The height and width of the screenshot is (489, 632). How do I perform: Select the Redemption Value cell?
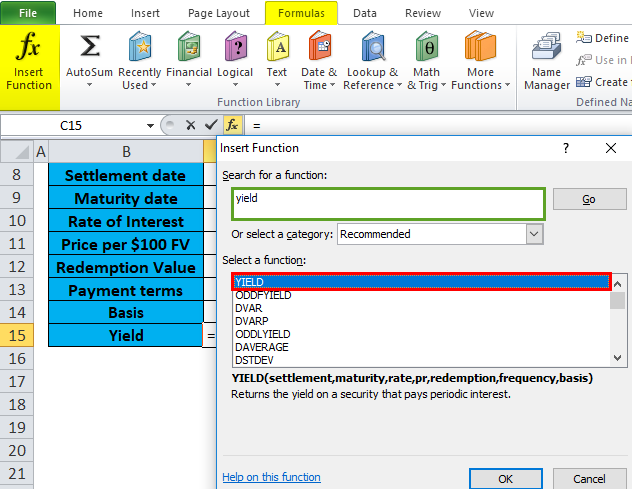(126, 266)
